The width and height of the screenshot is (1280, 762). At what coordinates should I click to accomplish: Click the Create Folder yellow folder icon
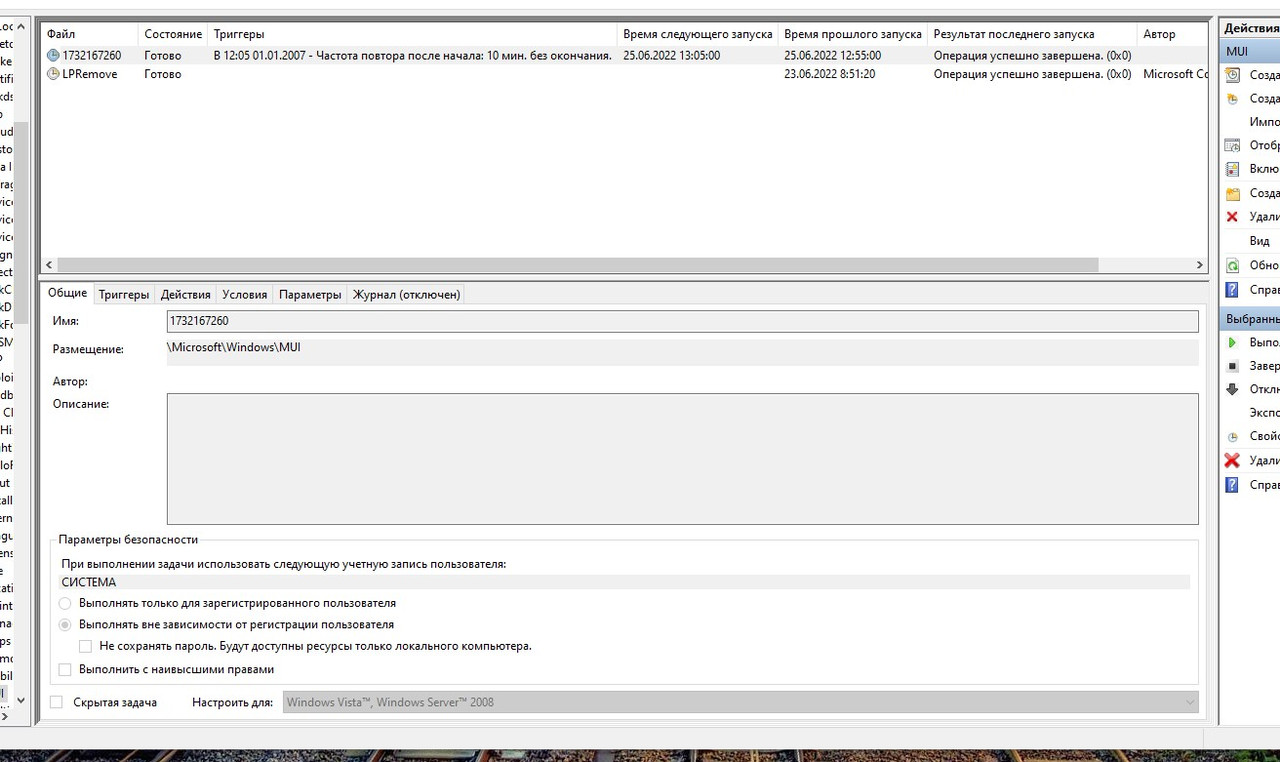point(1232,193)
